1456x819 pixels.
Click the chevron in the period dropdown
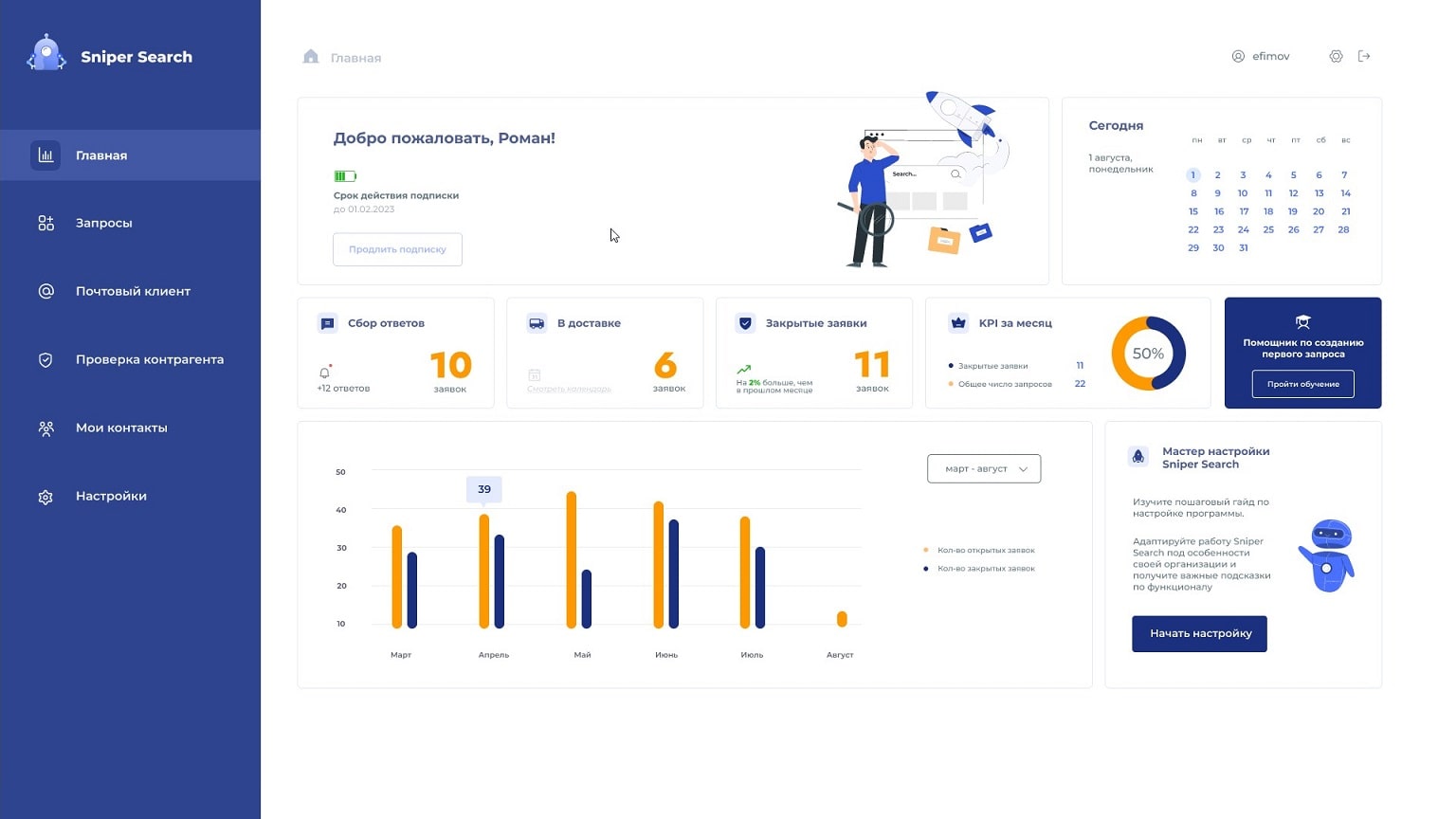tap(1023, 469)
